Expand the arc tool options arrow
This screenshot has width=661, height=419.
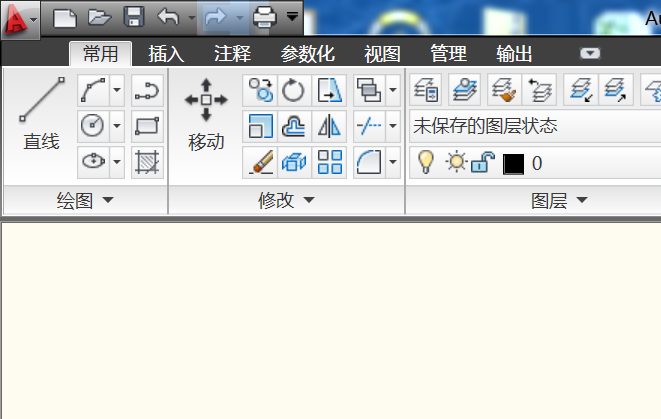[117, 90]
